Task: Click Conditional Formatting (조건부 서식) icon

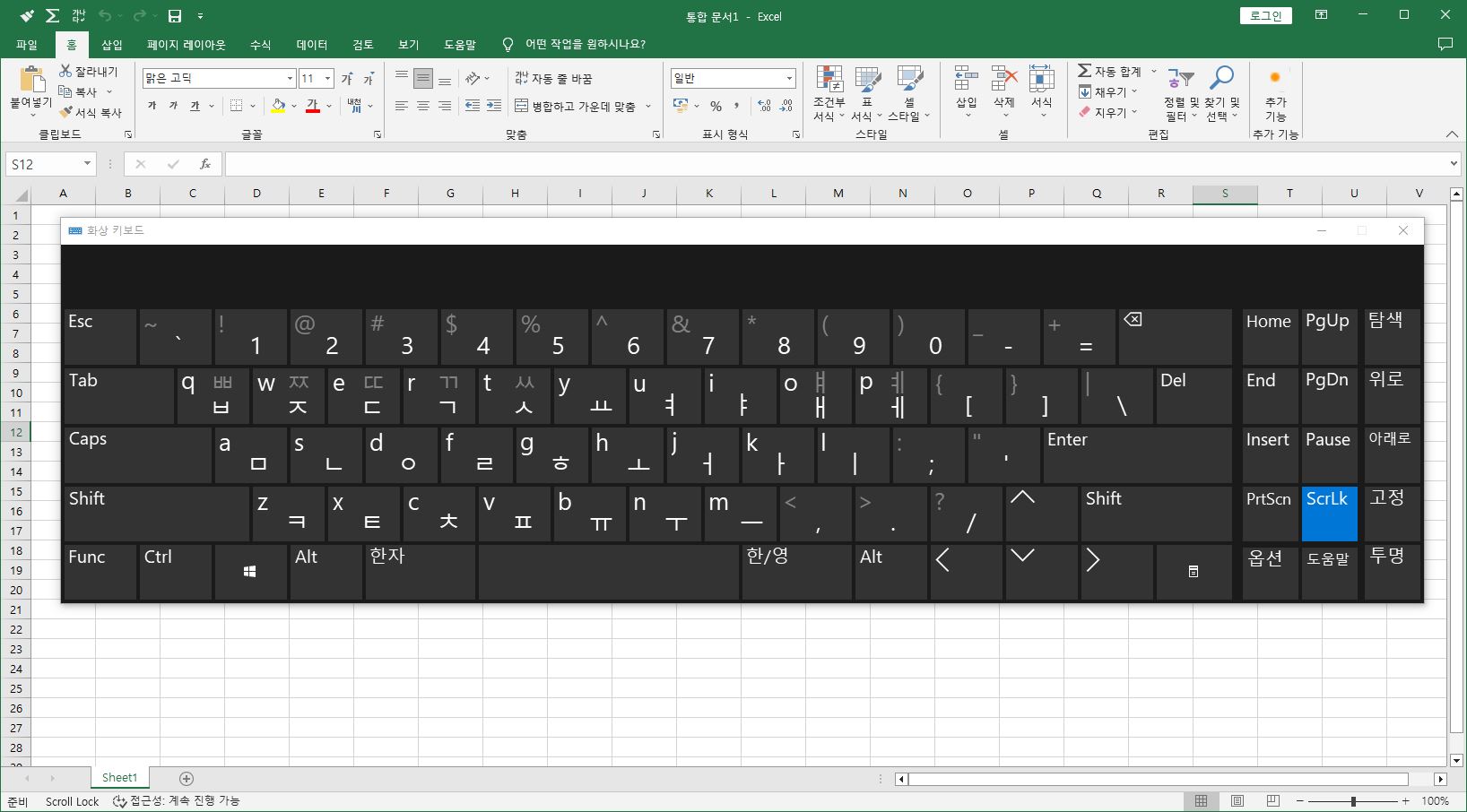Action: click(x=829, y=79)
